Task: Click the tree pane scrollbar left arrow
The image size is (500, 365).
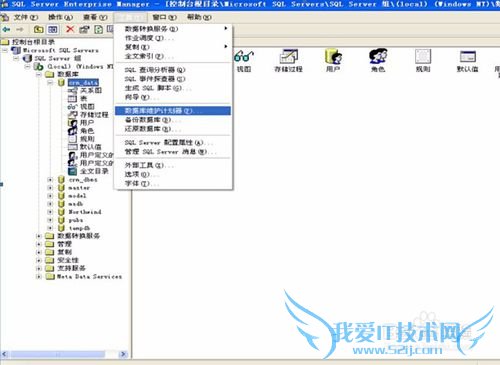Action: [x=4, y=354]
